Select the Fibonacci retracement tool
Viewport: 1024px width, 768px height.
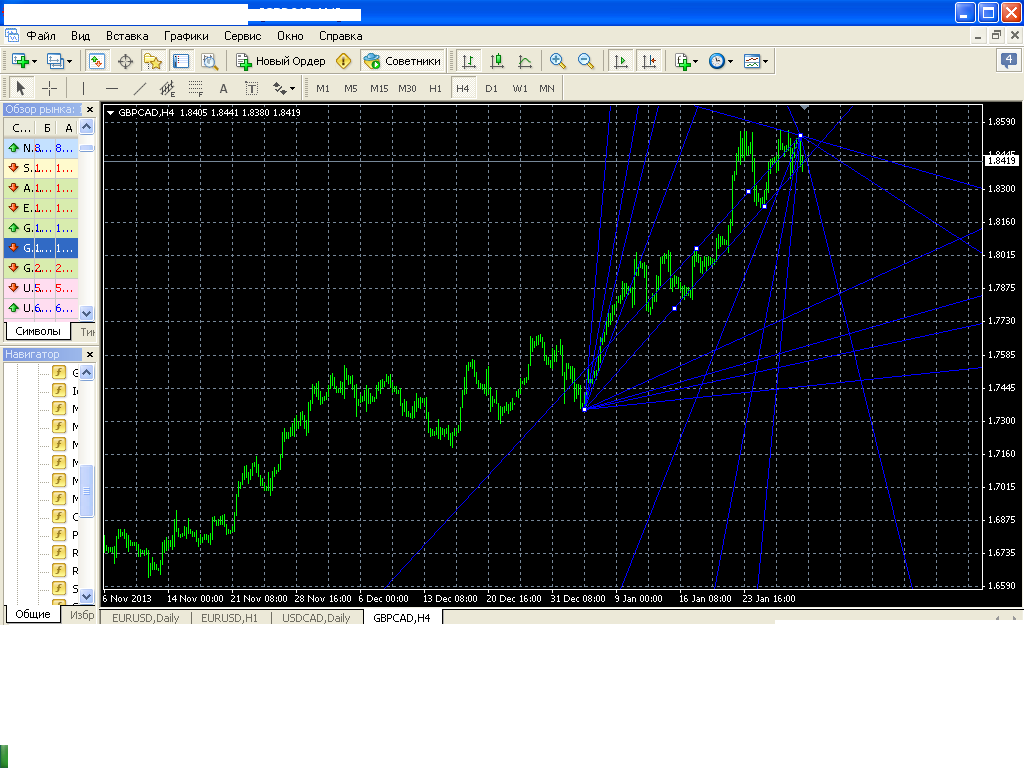click(195, 88)
